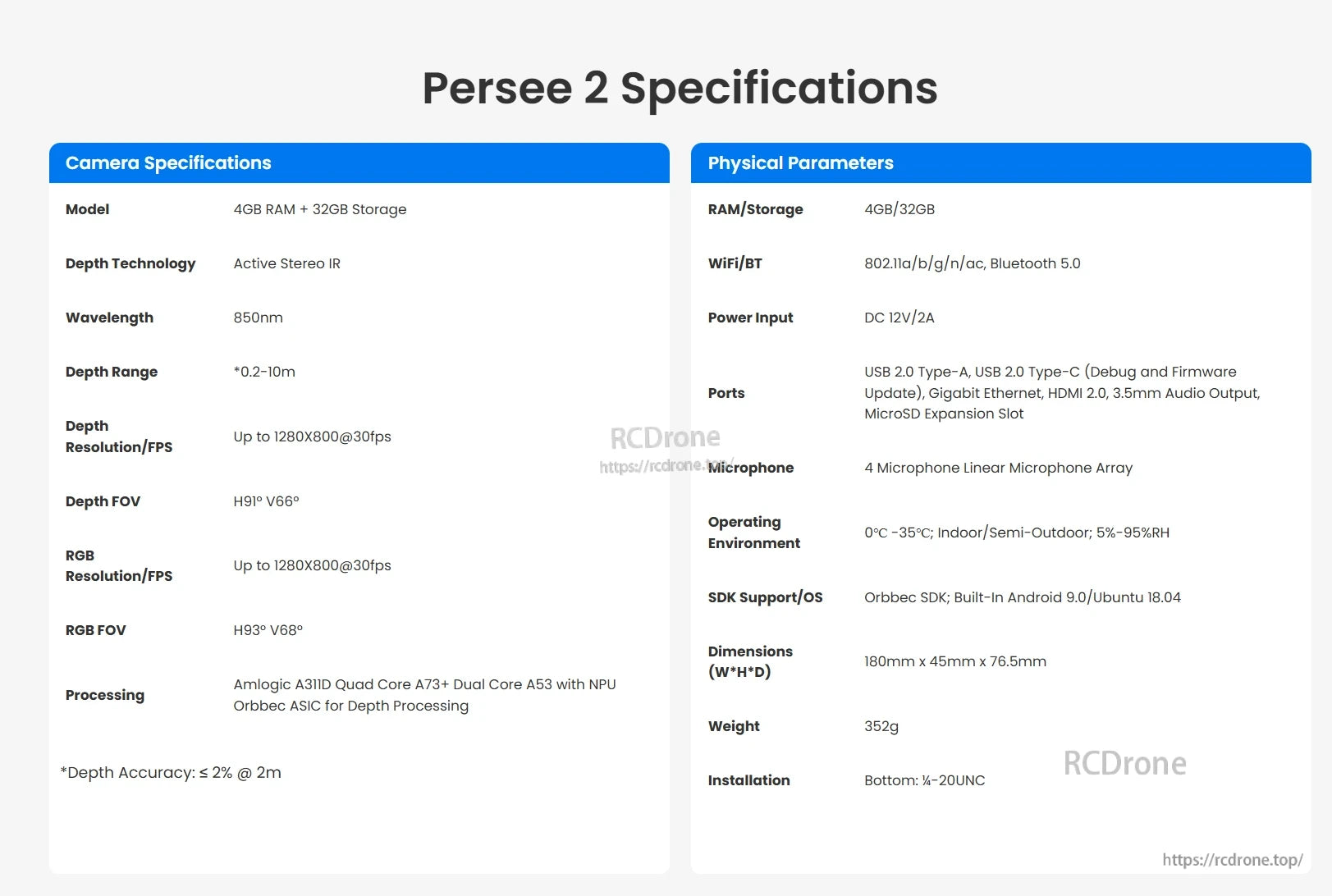
Task: Select the 4 Microphone Linear Array text
Action: coord(998,468)
